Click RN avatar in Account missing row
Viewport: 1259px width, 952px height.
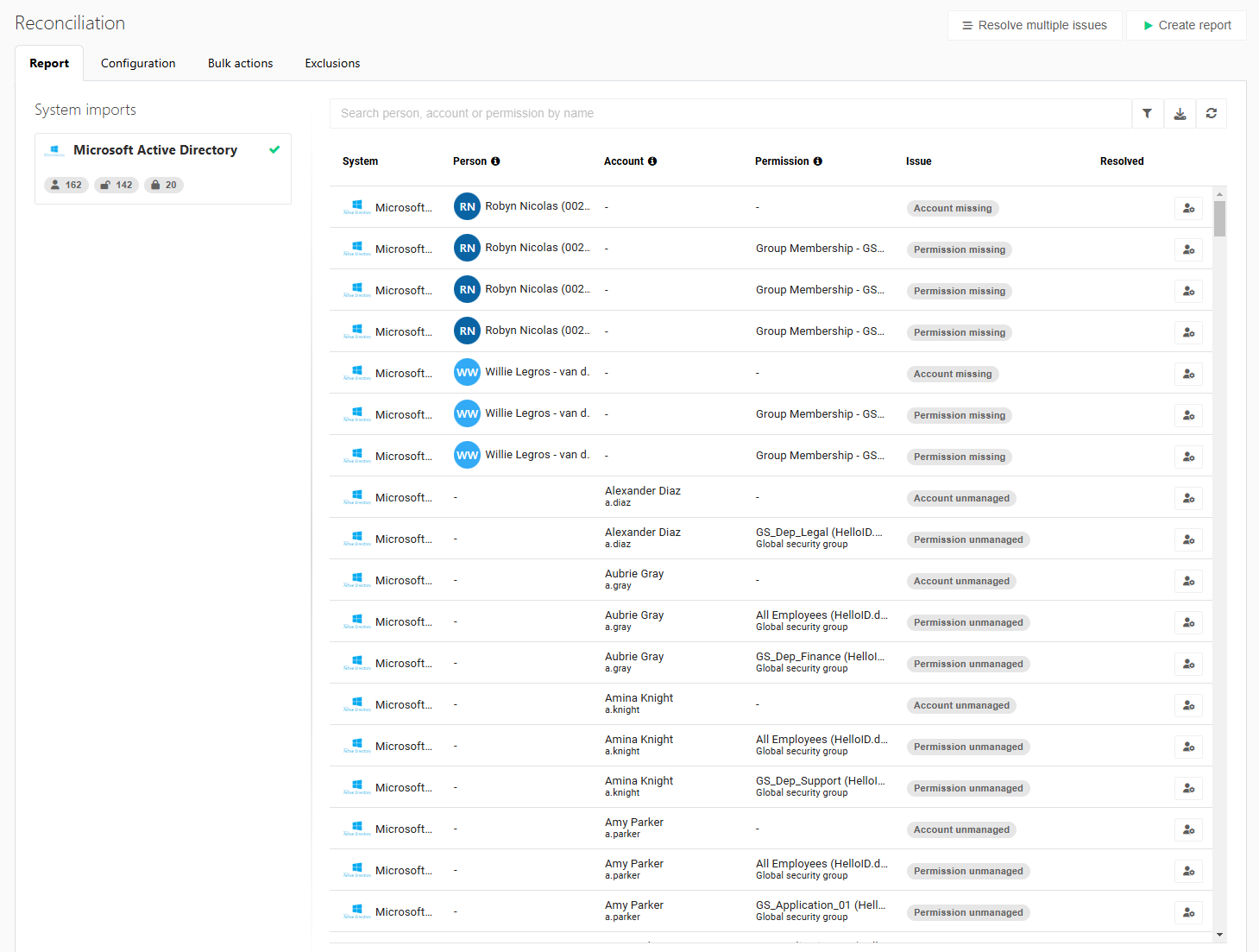pyautogui.click(x=467, y=206)
